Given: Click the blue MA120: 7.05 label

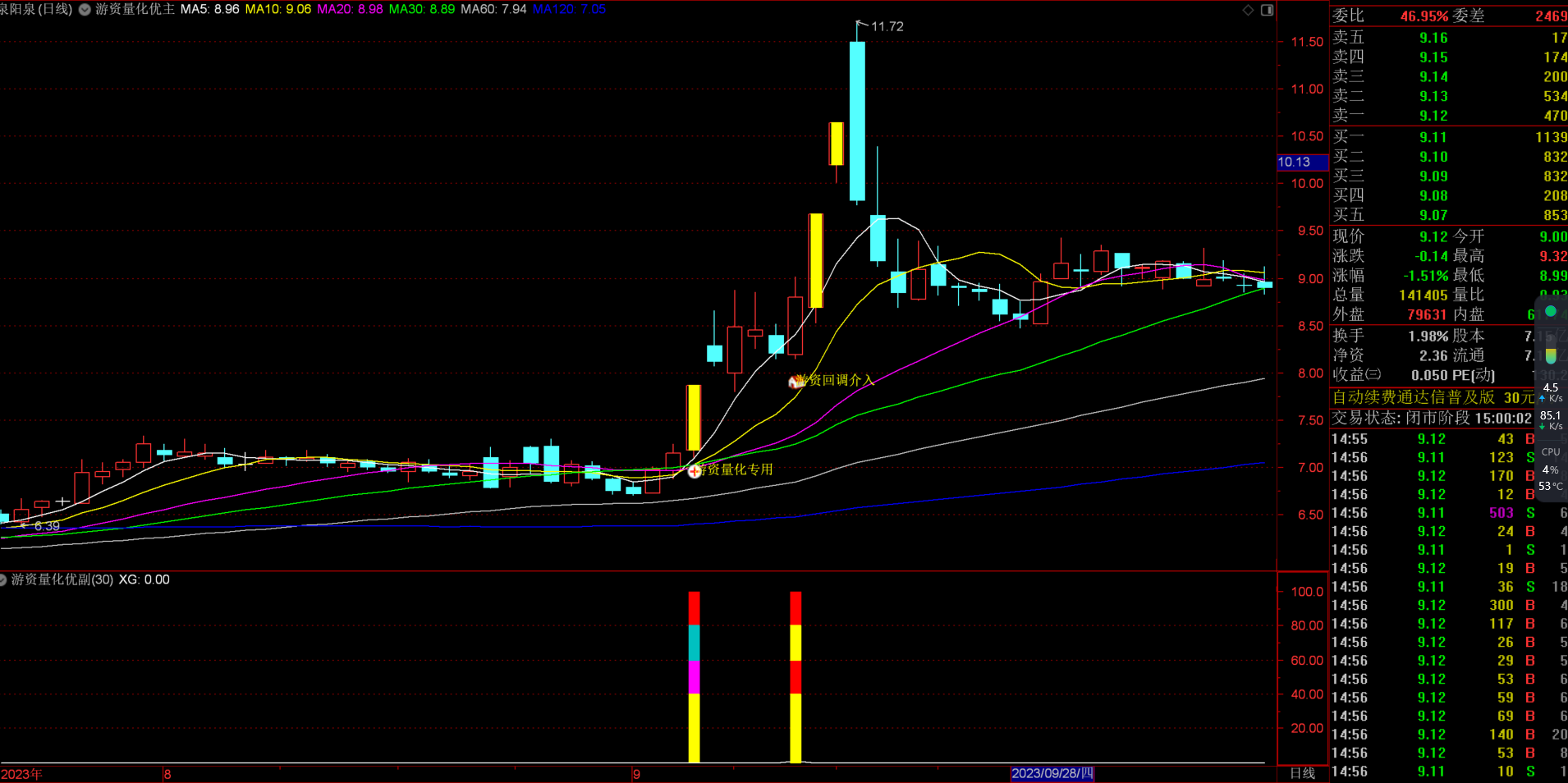Looking at the screenshot, I should click(569, 10).
